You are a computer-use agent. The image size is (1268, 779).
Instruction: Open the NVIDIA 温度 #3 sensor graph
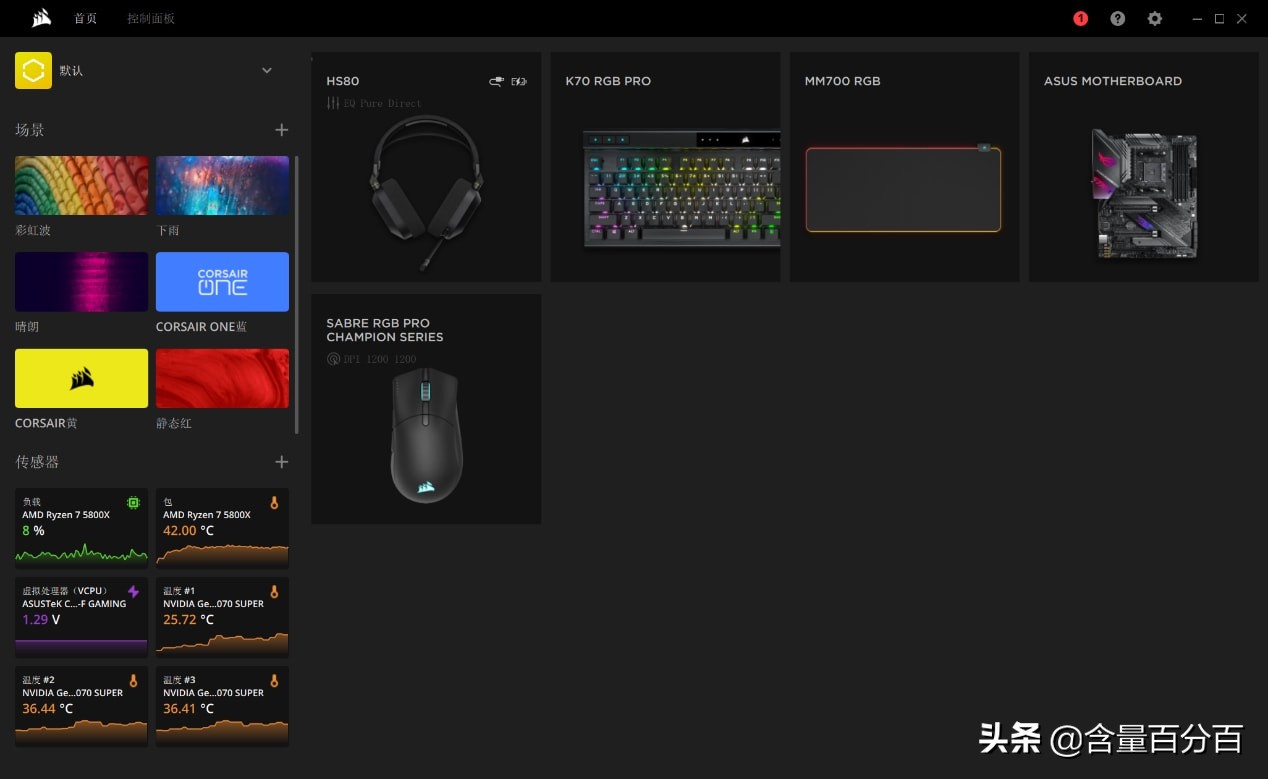(x=222, y=706)
